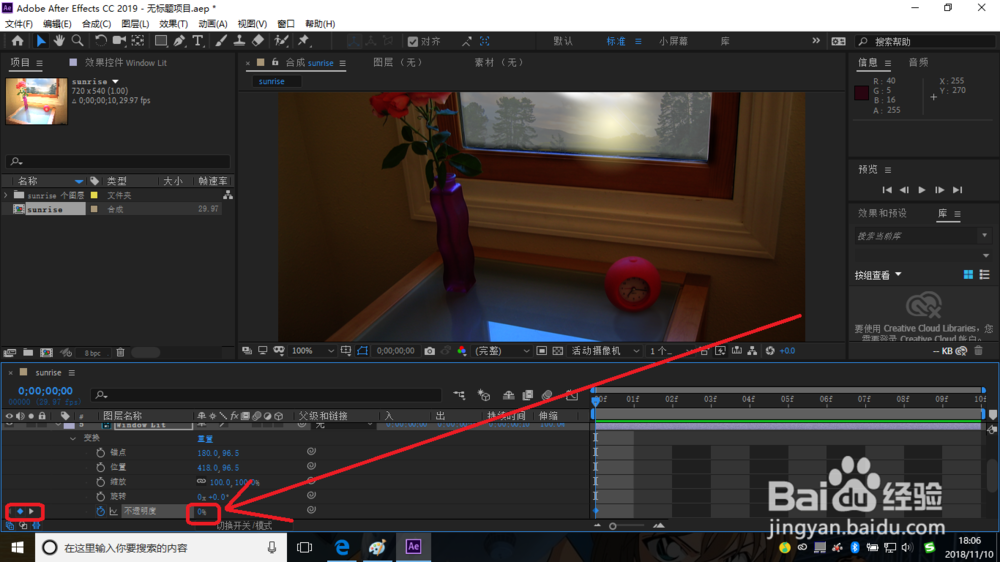Screen dimensions: 1000x562
Task: Click the info panel color swatch
Action: tap(862, 92)
